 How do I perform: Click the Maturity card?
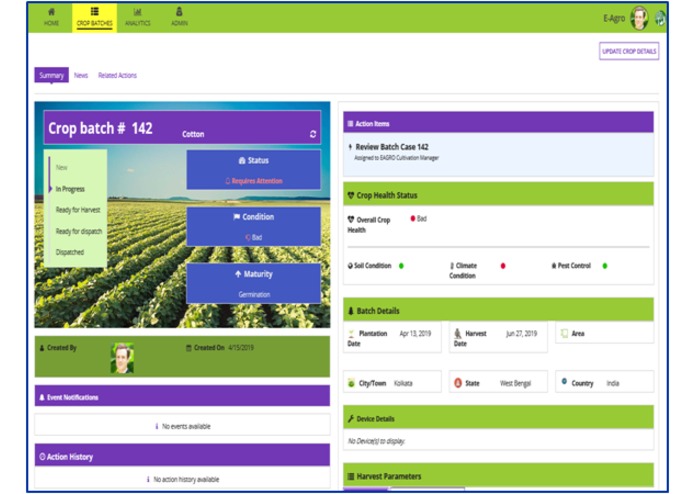(254, 283)
